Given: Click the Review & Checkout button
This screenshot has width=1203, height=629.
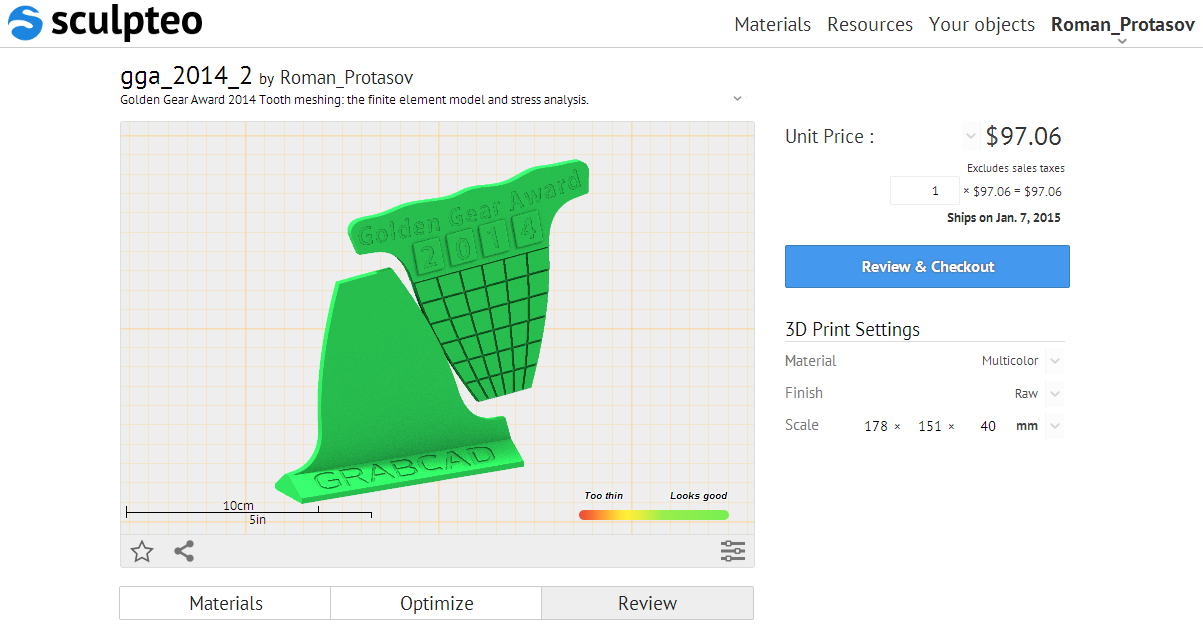Looking at the screenshot, I should pos(927,267).
